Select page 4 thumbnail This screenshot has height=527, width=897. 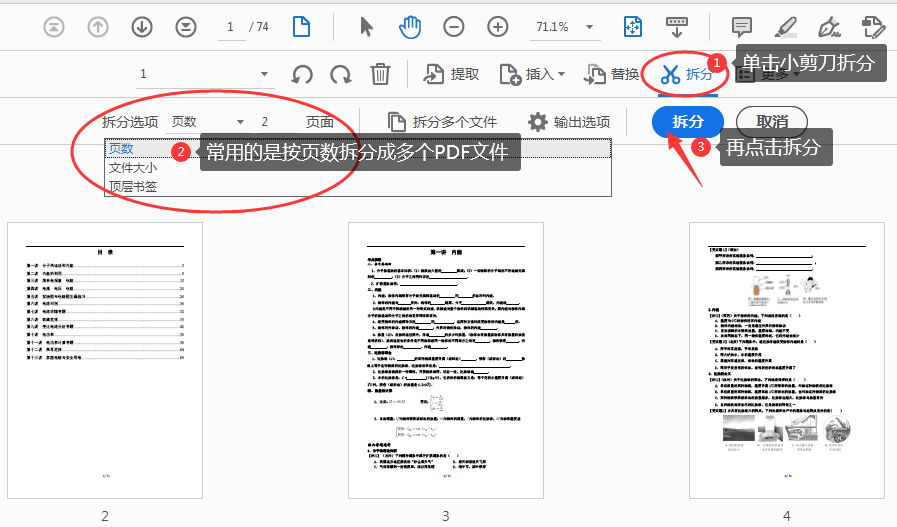tap(787, 360)
